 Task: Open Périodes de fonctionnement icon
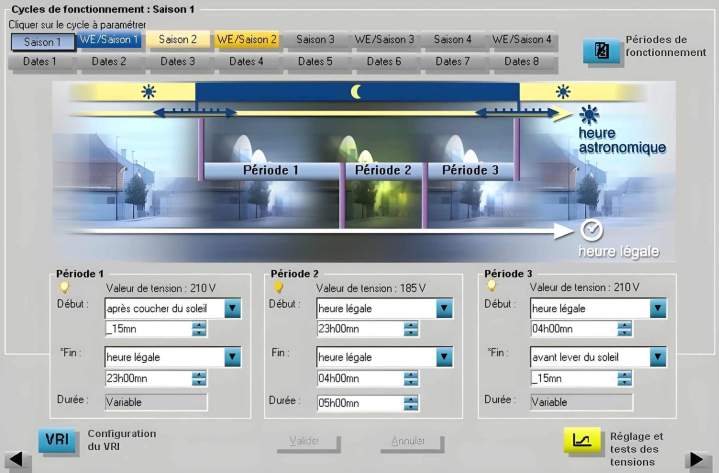[602, 50]
